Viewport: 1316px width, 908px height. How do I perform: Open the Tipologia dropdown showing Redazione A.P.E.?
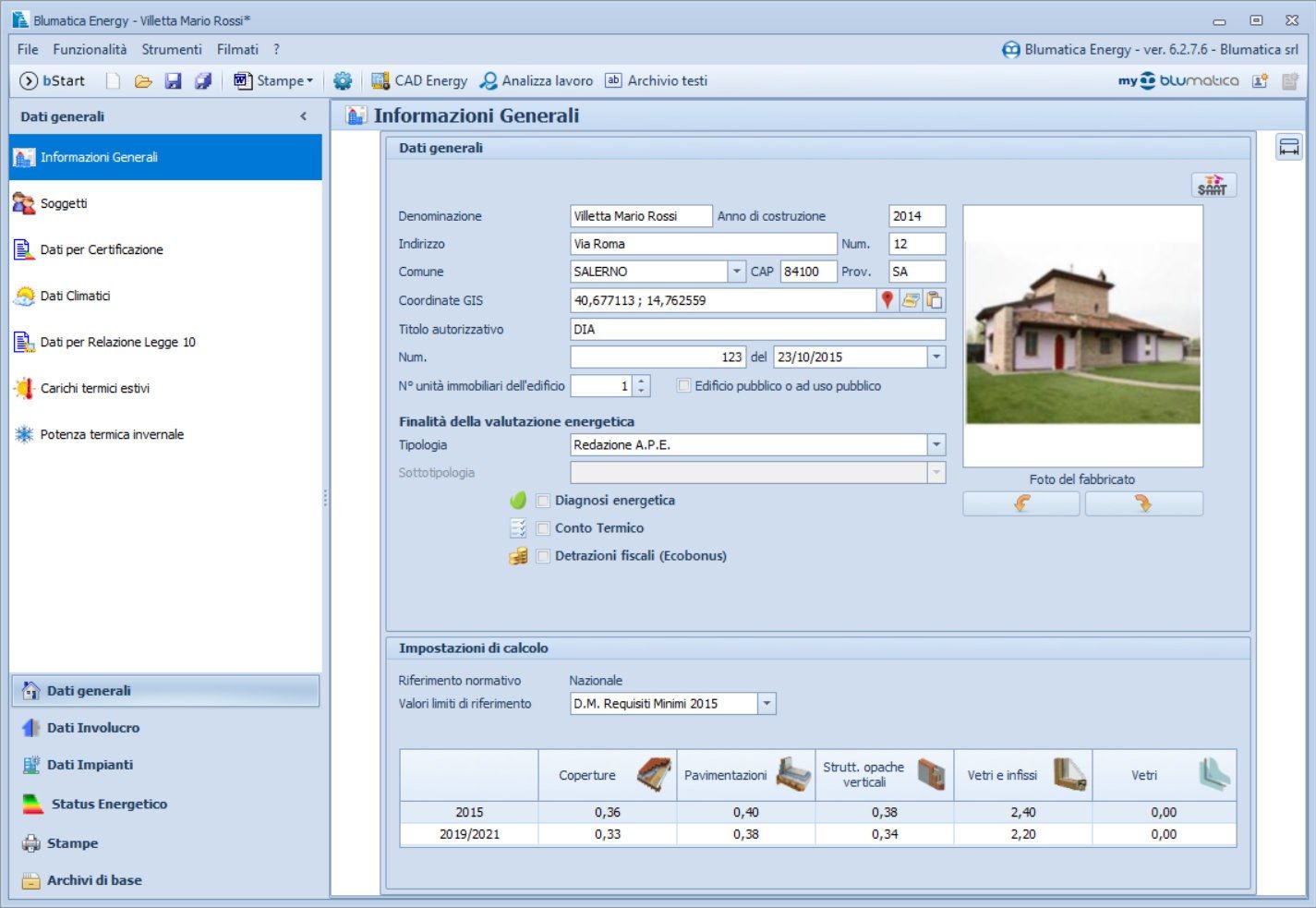(x=936, y=444)
